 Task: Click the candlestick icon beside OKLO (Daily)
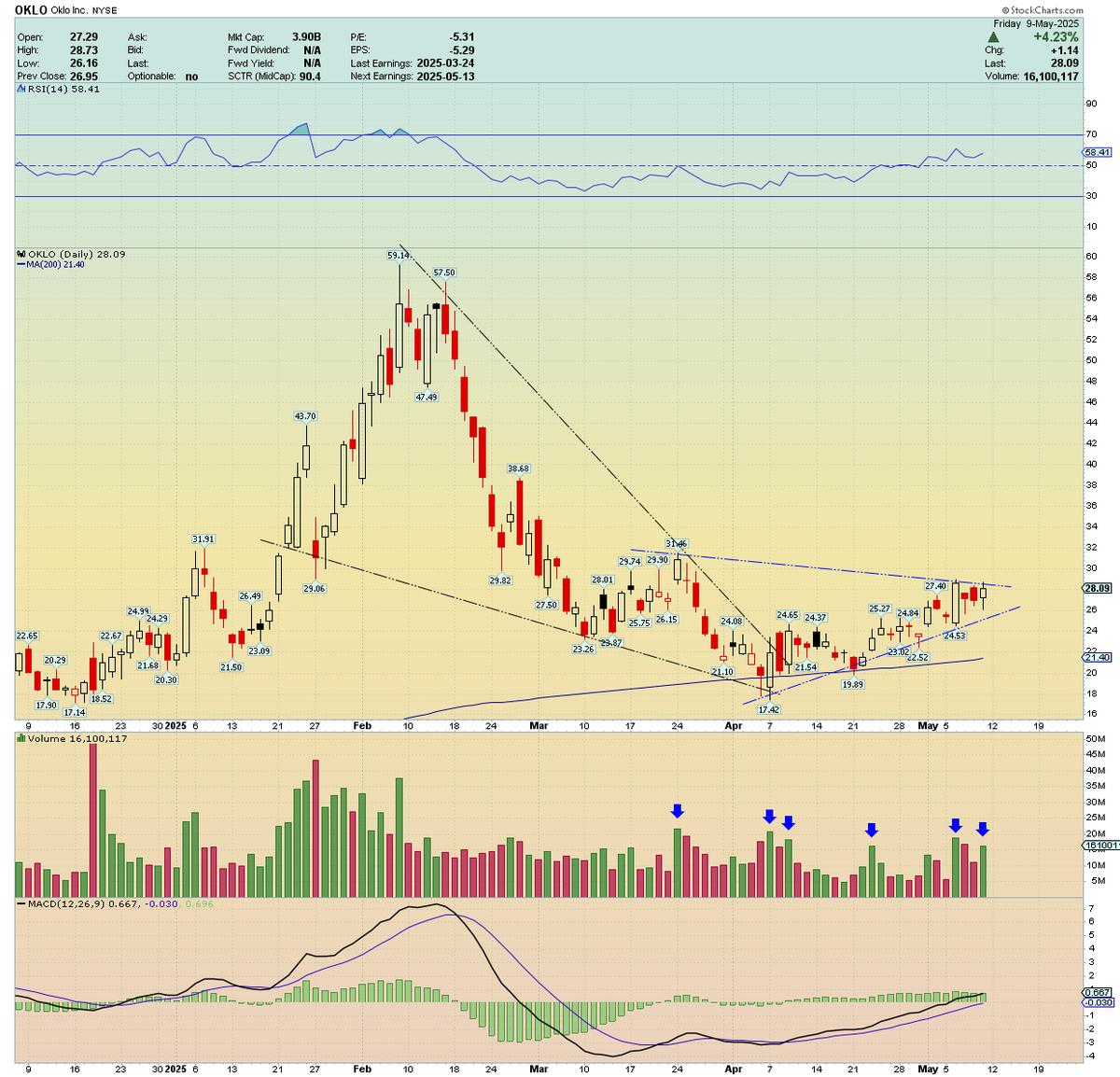(x=20, y=253)
